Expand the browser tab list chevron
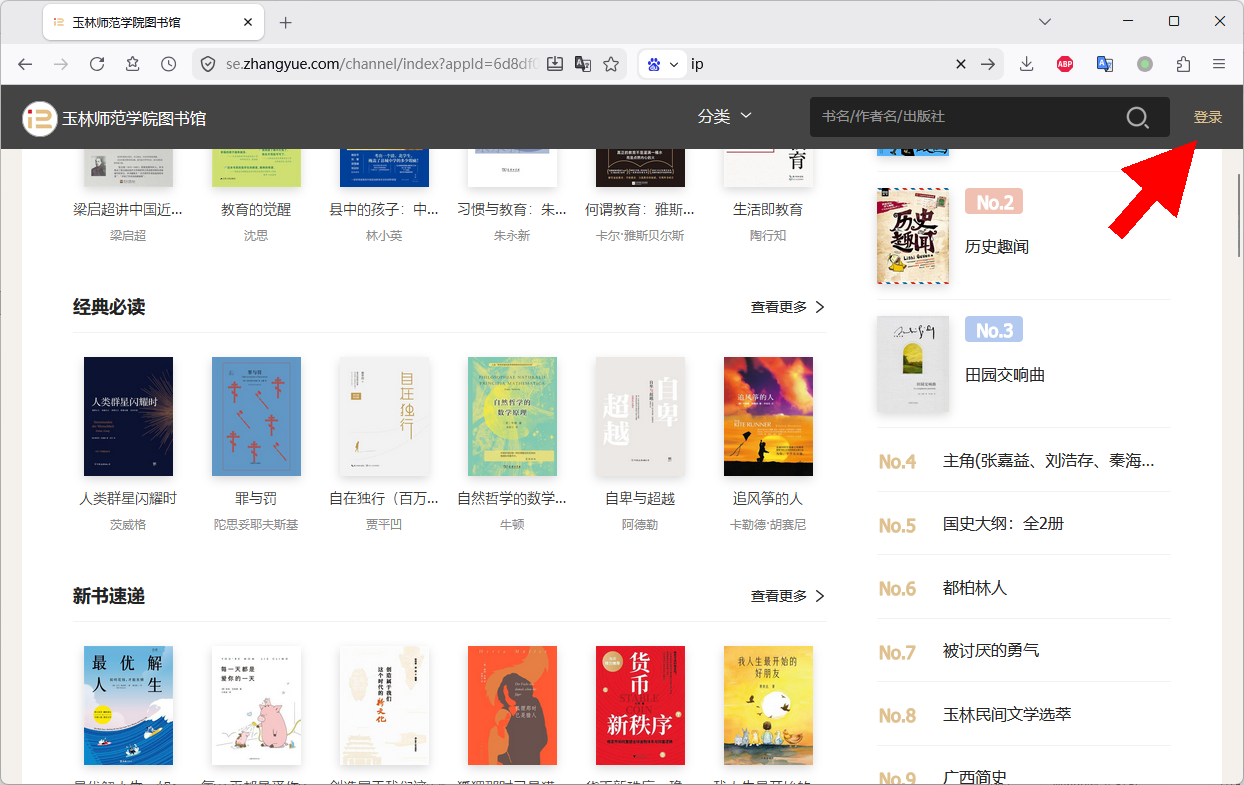1244x785 pixels. click(1045, 22)
